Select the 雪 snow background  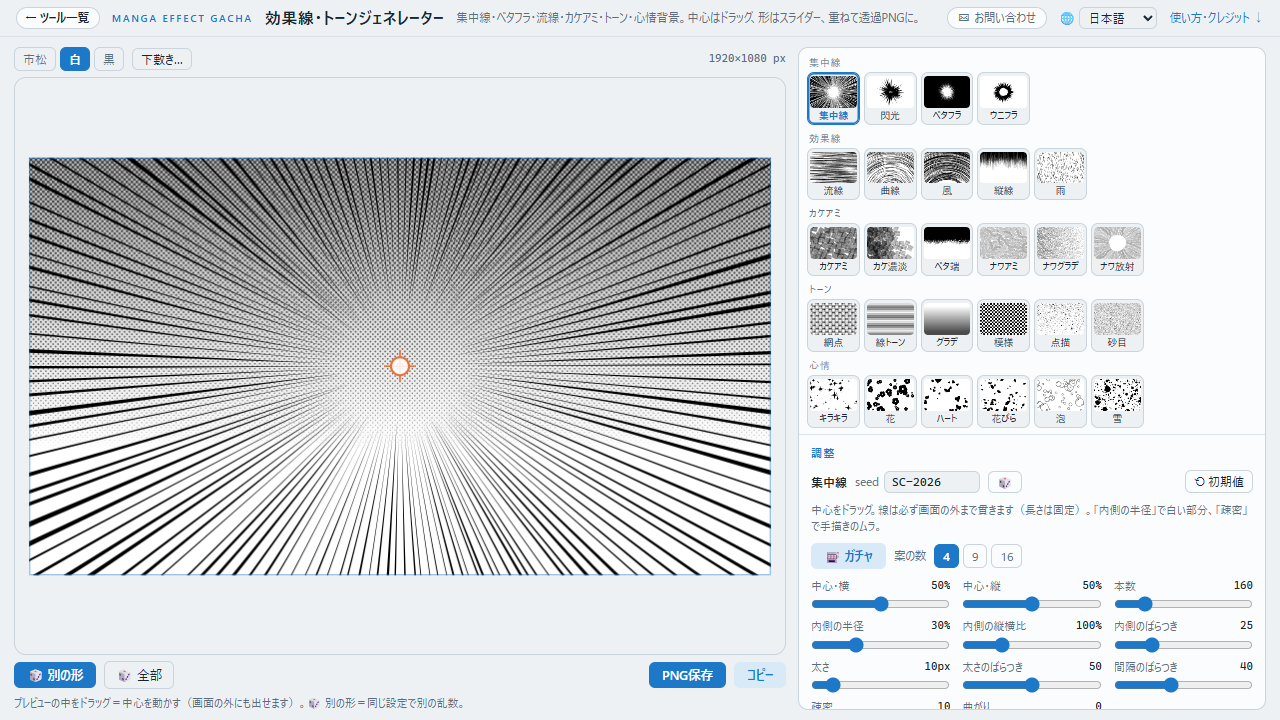(x=1117, y=402)
